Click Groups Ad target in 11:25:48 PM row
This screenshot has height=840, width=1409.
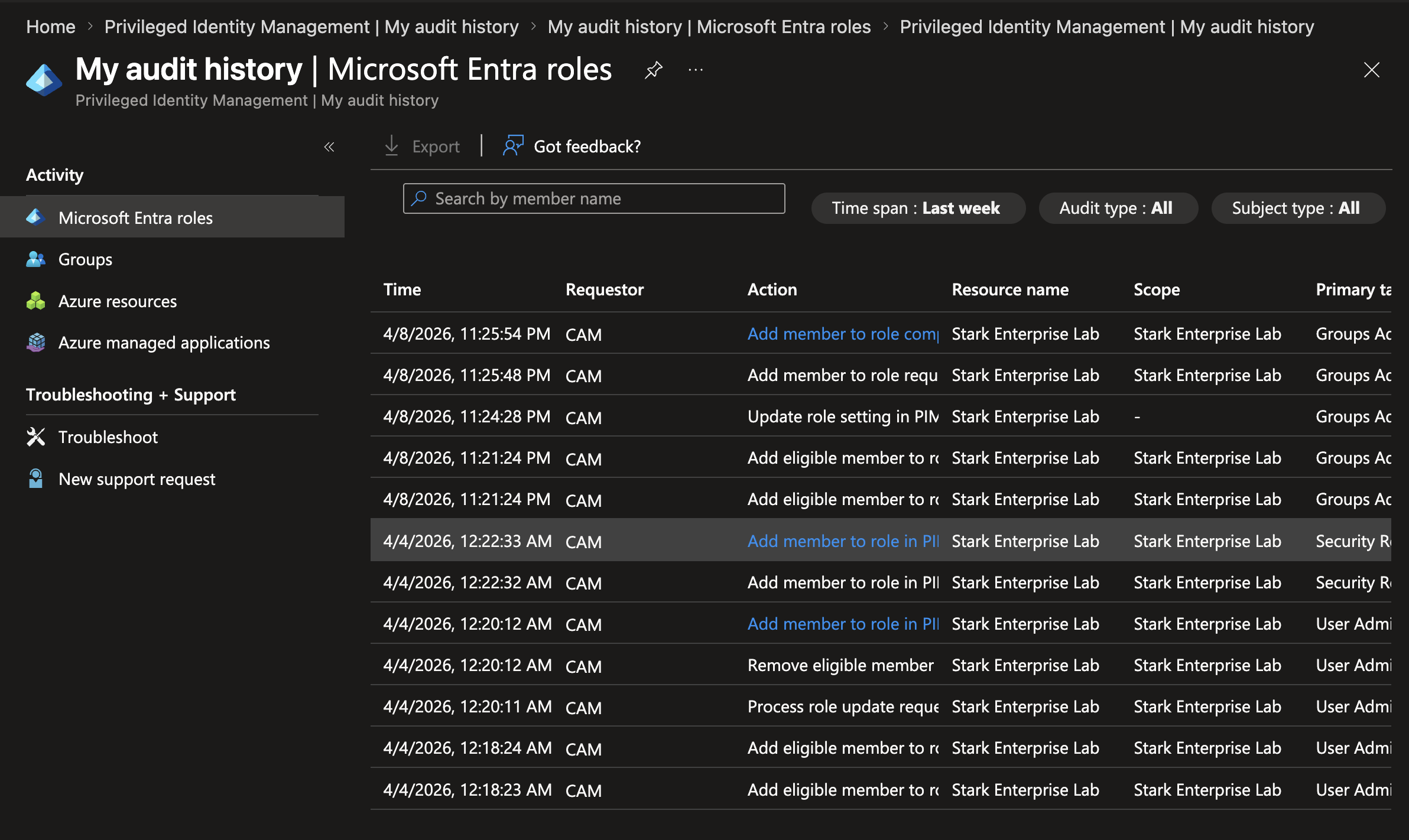pos(1353,375)
